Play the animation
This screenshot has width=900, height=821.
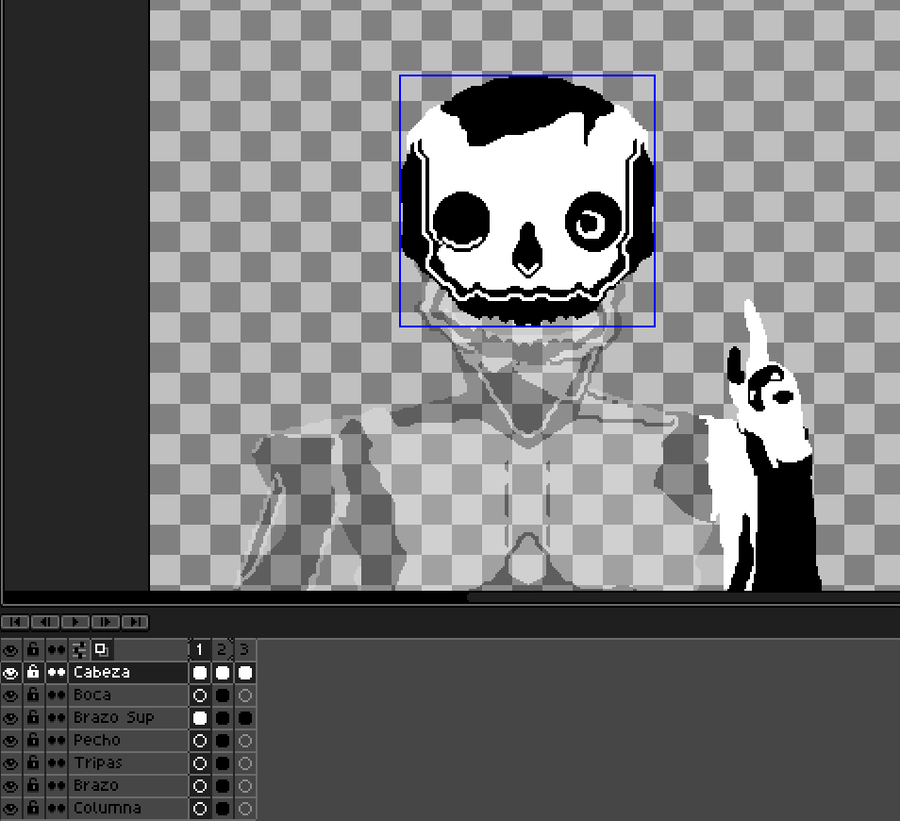tap(75, 622)
